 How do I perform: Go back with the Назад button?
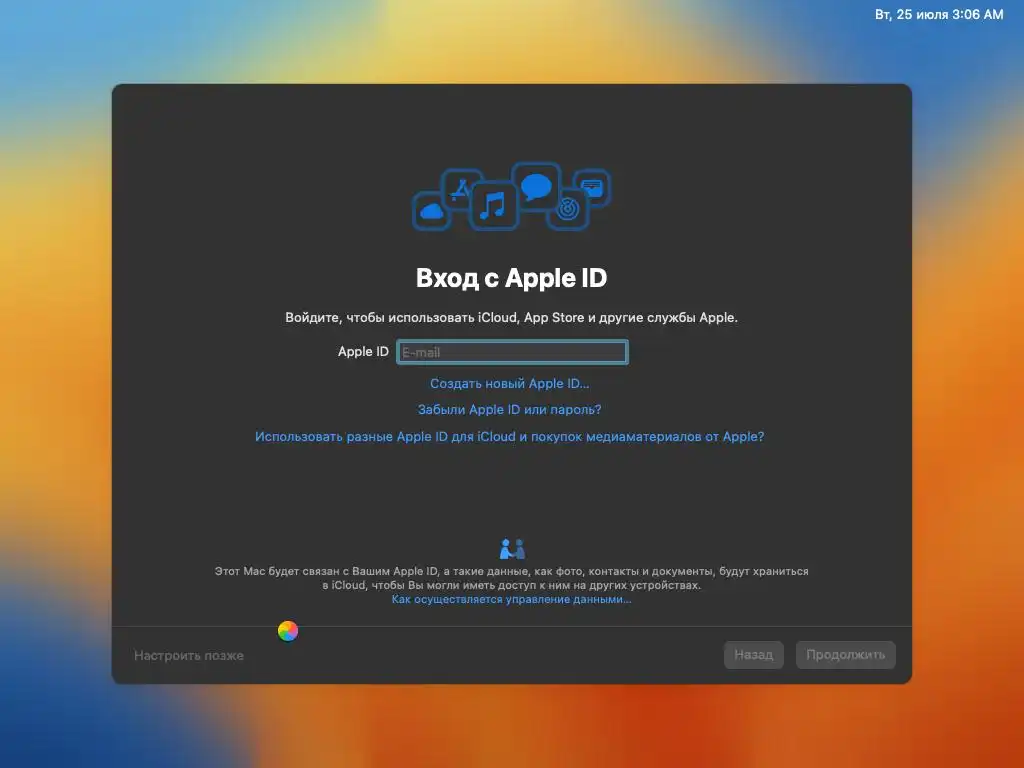[x=754, y=654]
